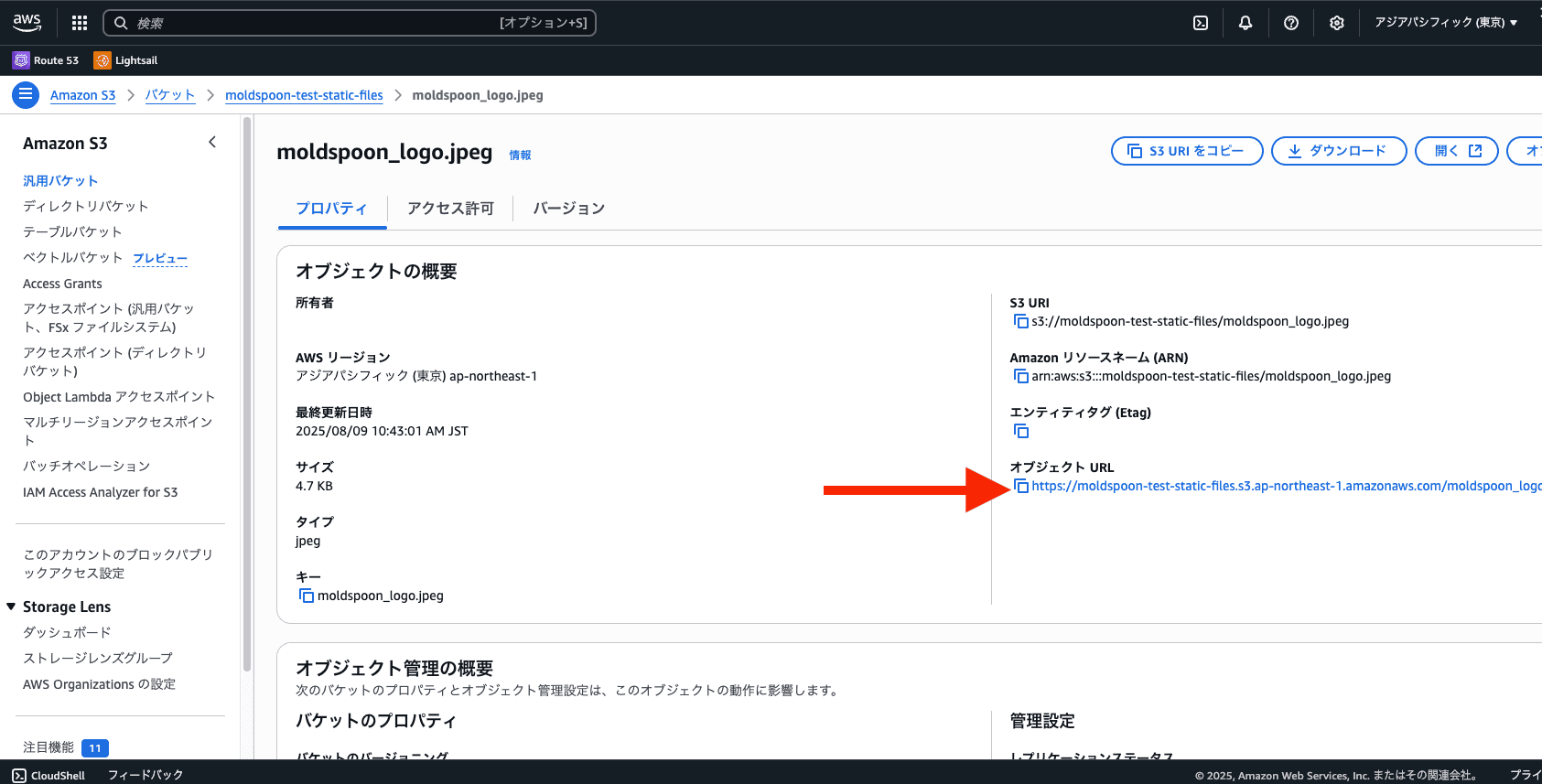Click the ダウンロード button
The width and height of the screenshot is (1542, 784).
coord(1339,151)
